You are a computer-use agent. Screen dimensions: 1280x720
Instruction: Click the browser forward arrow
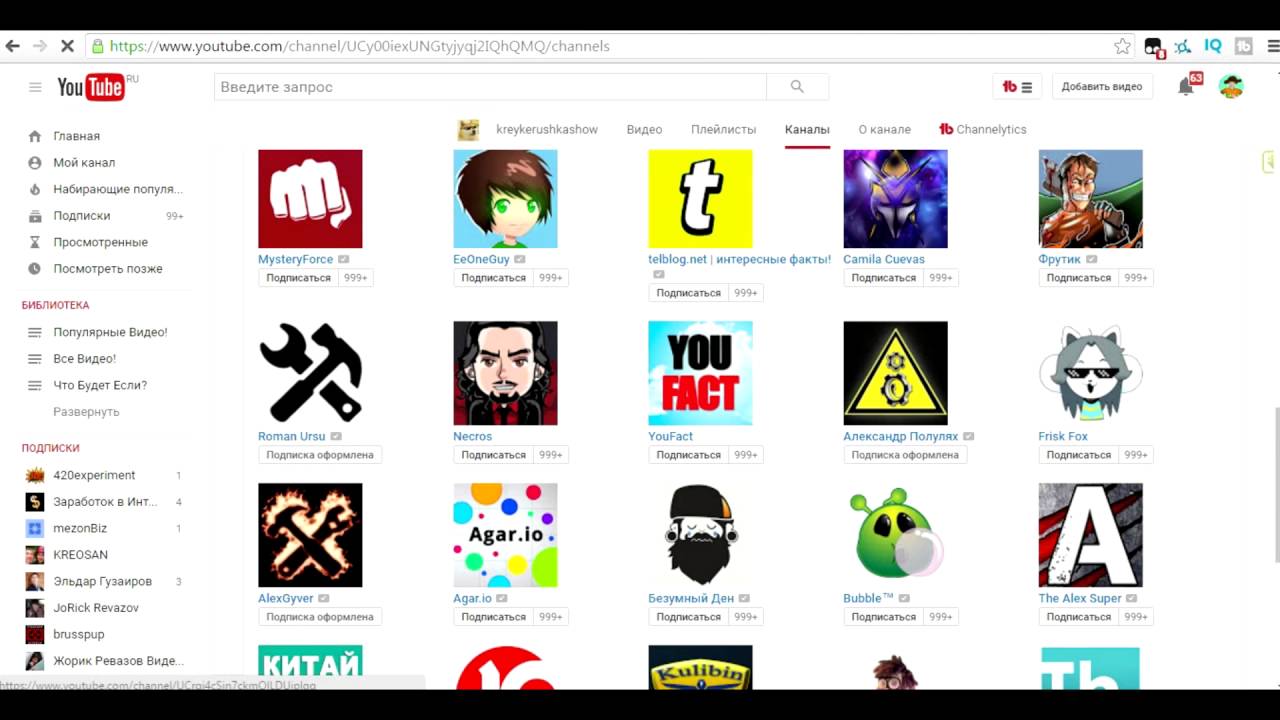tap(40, 46)
